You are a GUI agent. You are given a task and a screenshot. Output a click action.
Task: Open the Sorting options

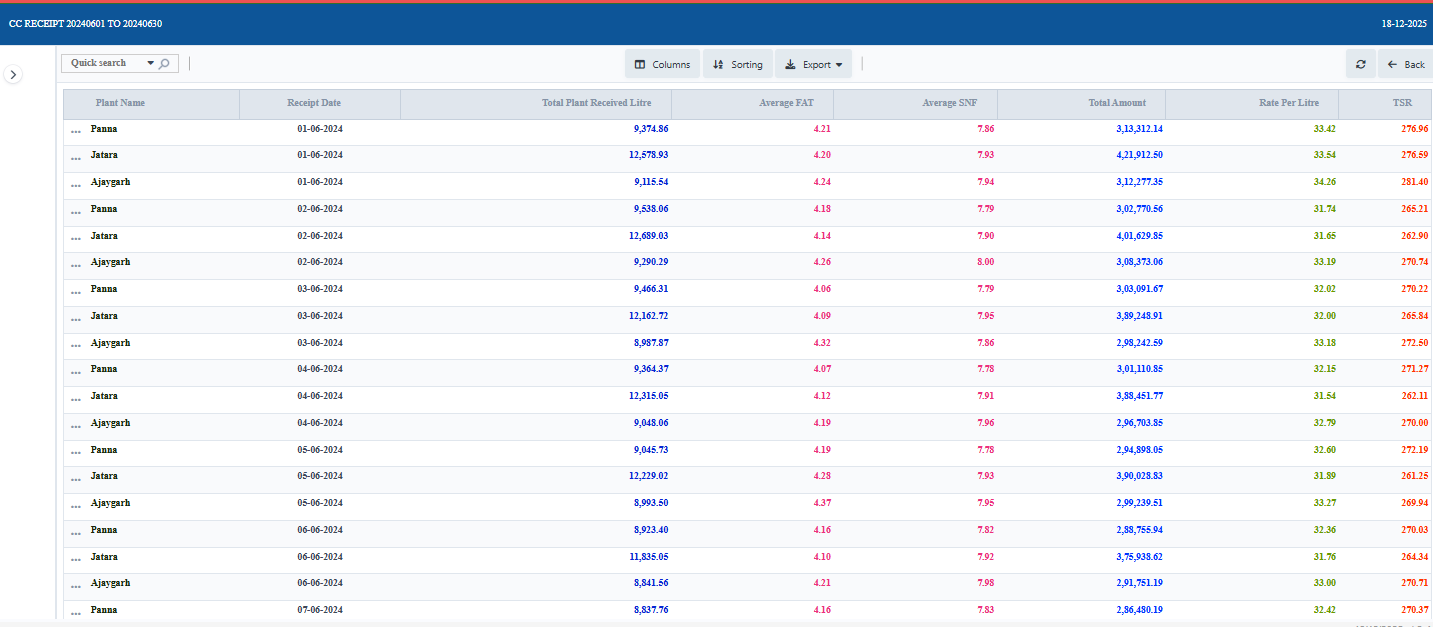737,64
